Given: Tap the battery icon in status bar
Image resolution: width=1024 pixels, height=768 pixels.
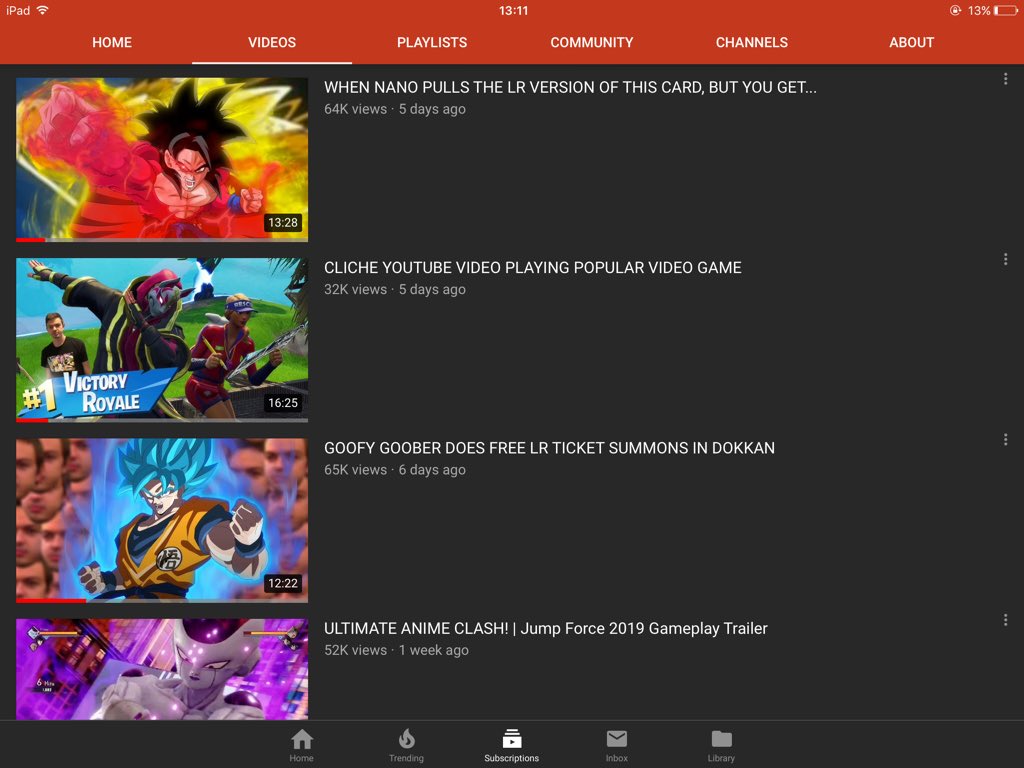Looking at the screenshot, I should tap(1005, 10).
